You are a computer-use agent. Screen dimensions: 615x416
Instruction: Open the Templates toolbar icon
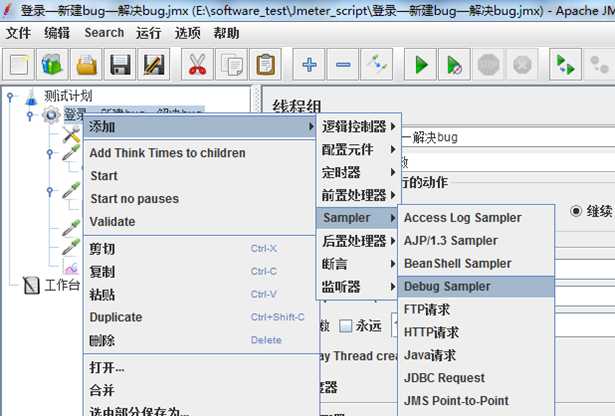pos(52,65)
